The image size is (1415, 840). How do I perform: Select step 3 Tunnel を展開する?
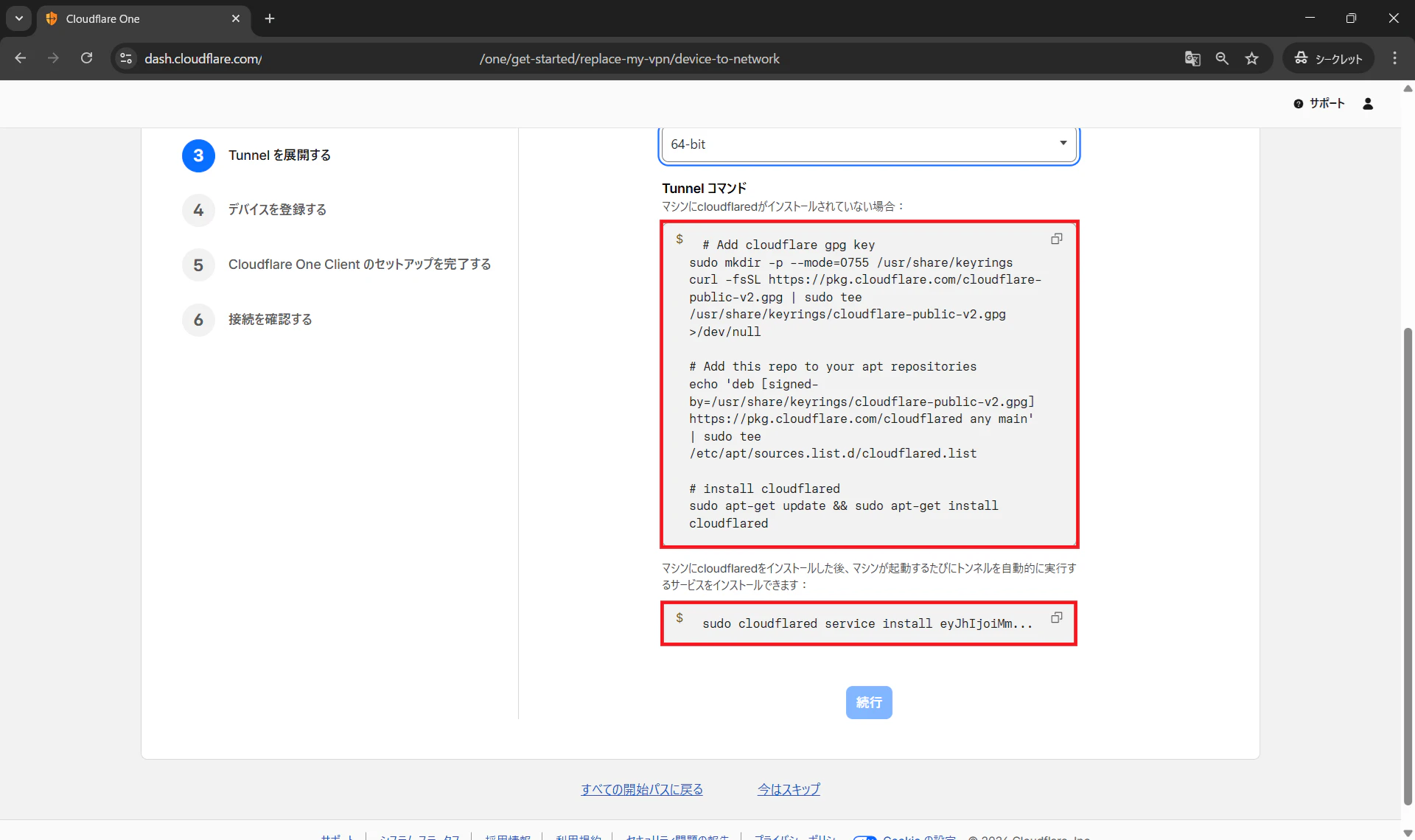[x=256, y=155]
